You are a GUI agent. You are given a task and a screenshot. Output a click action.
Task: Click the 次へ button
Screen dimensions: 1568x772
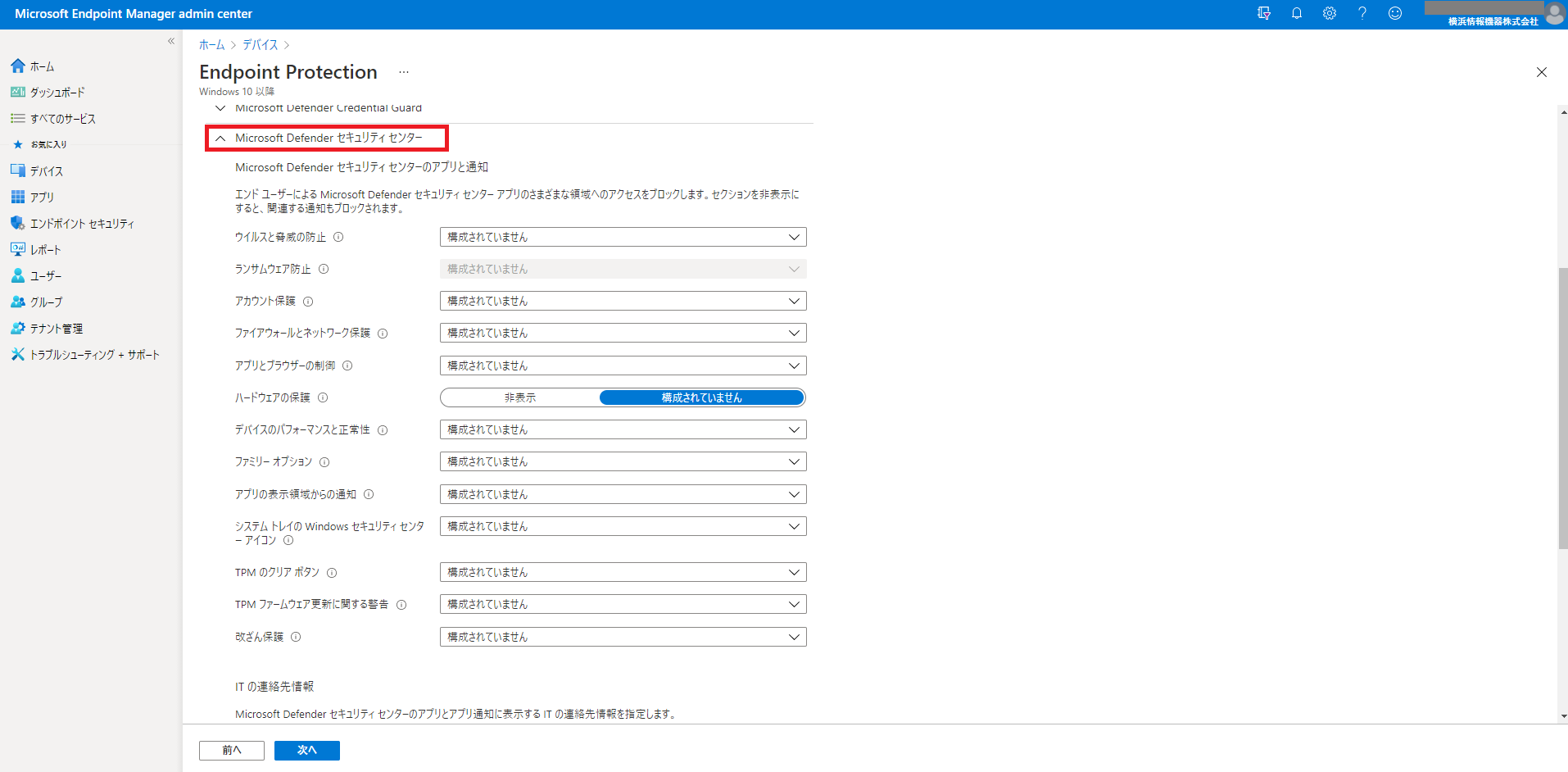point(307,750)
